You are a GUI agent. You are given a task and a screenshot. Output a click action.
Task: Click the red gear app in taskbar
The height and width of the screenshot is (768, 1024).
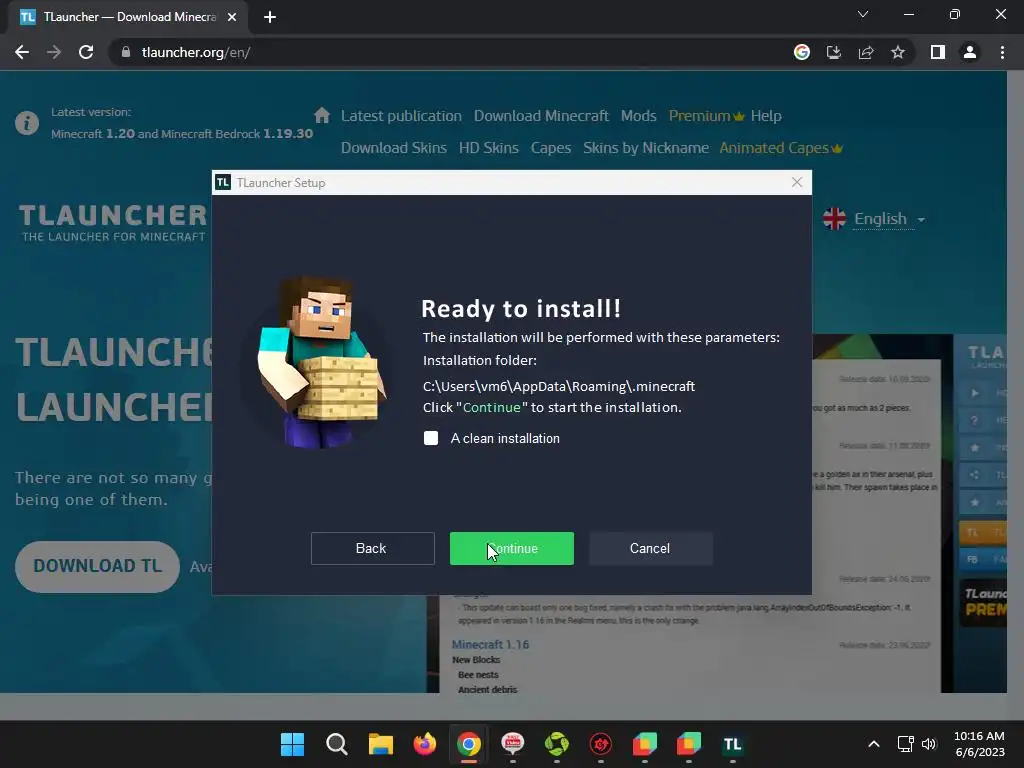[x=601, y=744]
